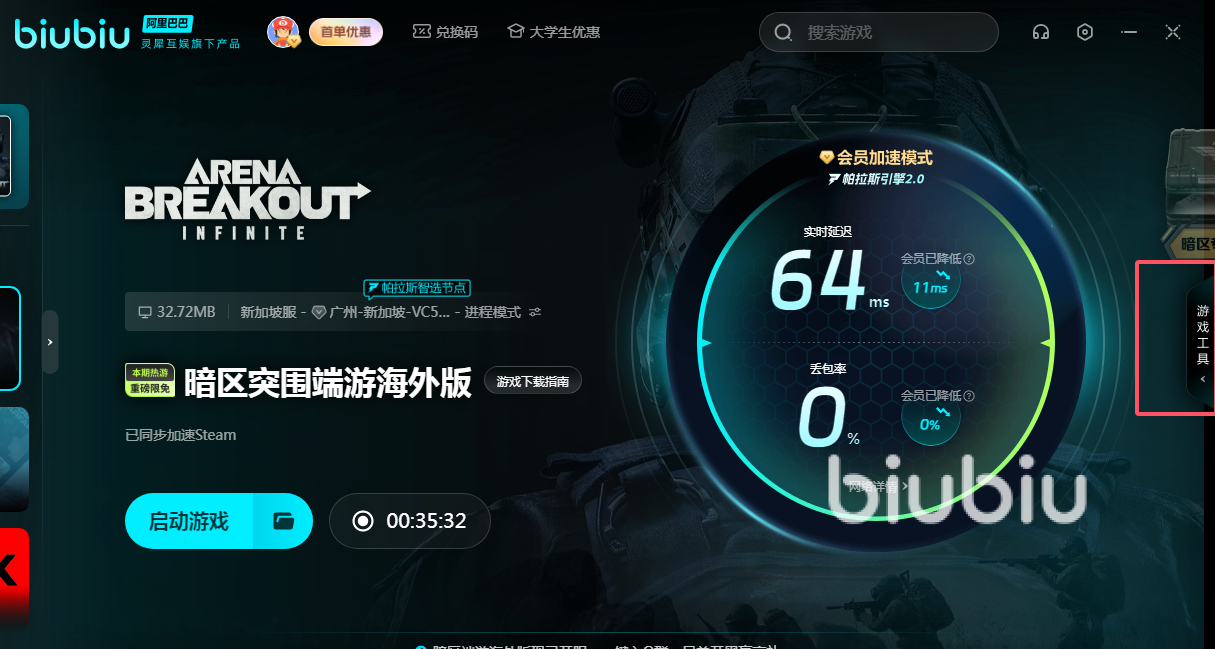Open settings via the hexagon gear icon
1215x649 pixels.
[1085, 32]
